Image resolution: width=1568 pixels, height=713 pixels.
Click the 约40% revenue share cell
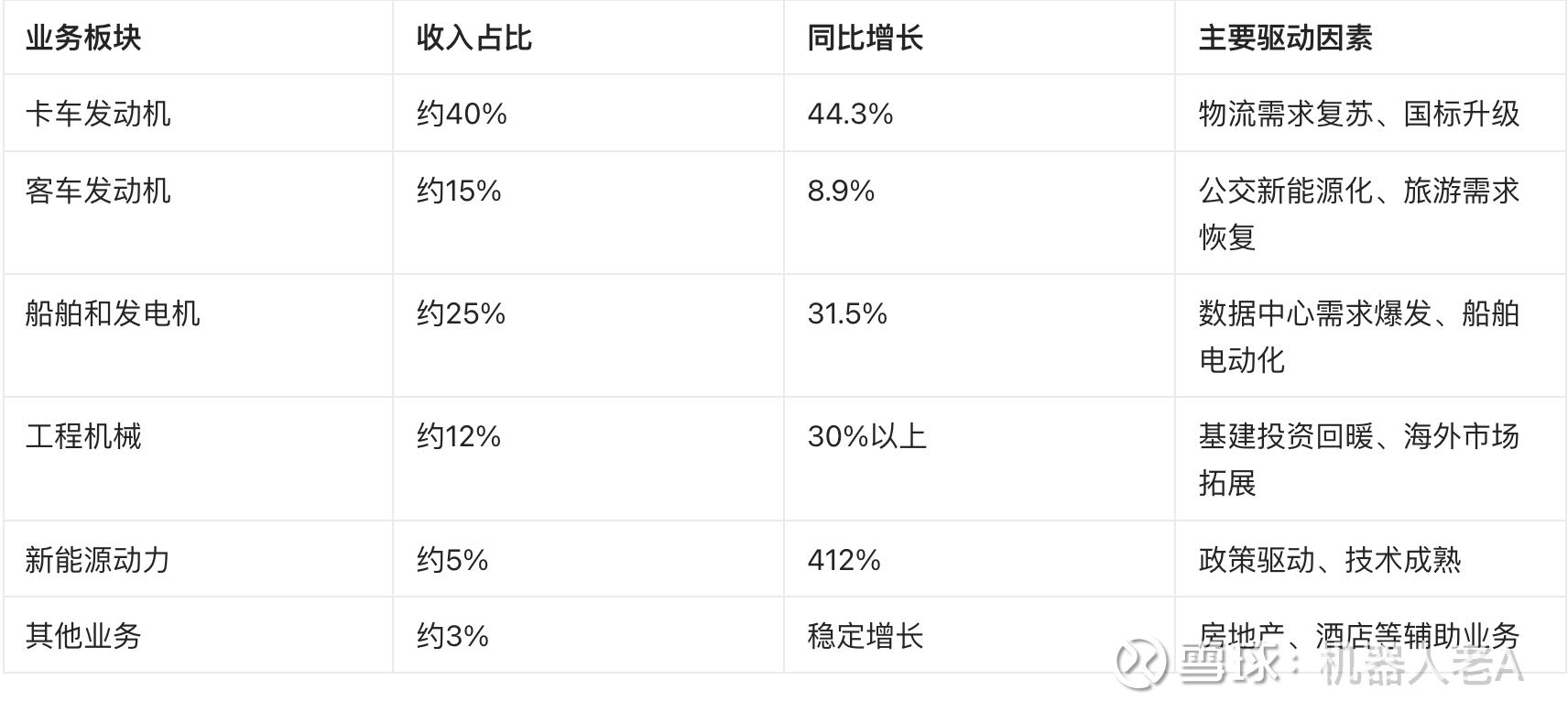click(x=462, y=114)
